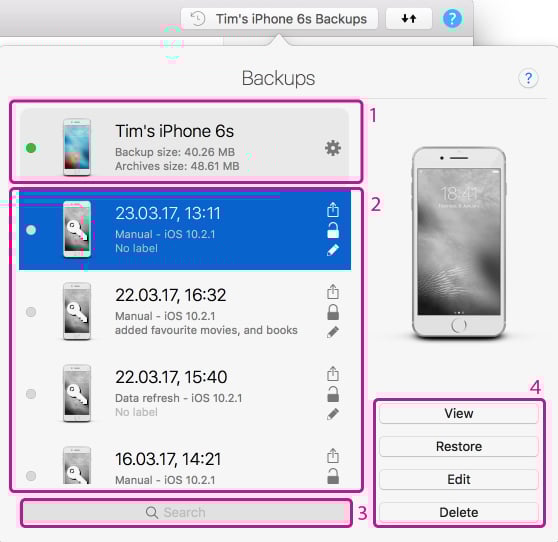Click the transfer arrows toolbar button
This screenshot has width=558, height=542.
pyautogui.click(x=409, y=19)
